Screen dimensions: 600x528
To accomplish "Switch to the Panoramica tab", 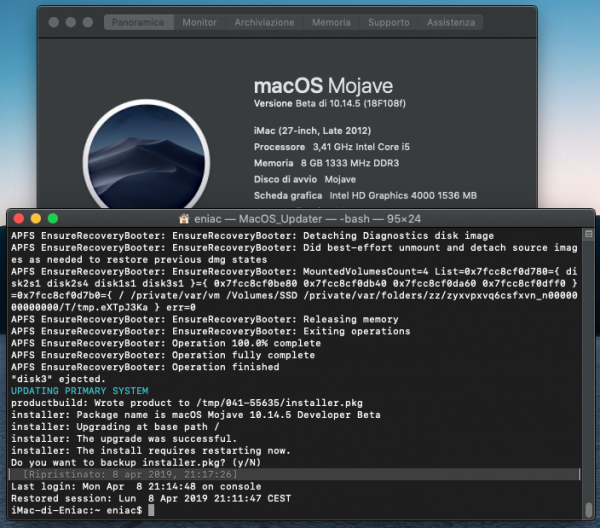I will pos(138,22).
